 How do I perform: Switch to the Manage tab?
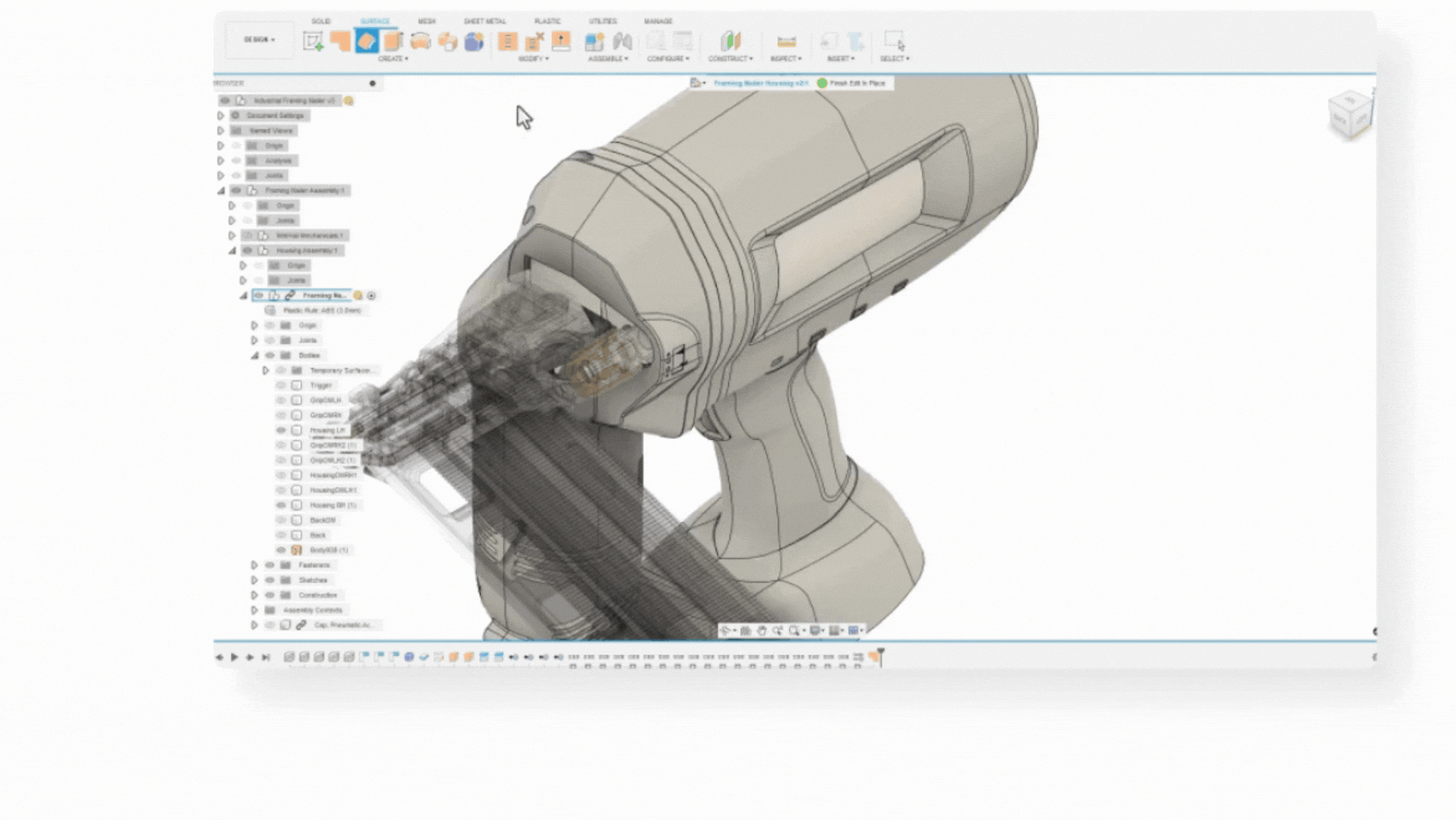click(x=658, y=21)
